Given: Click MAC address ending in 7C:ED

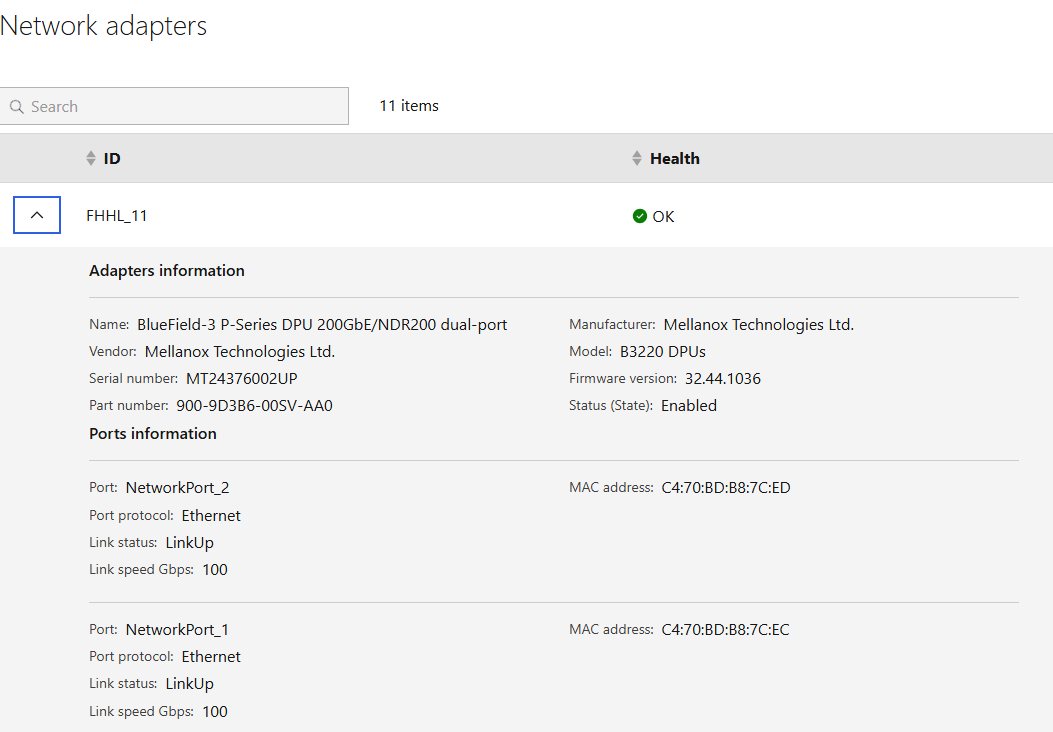Looking at the screenshot, I should point(726,488).
